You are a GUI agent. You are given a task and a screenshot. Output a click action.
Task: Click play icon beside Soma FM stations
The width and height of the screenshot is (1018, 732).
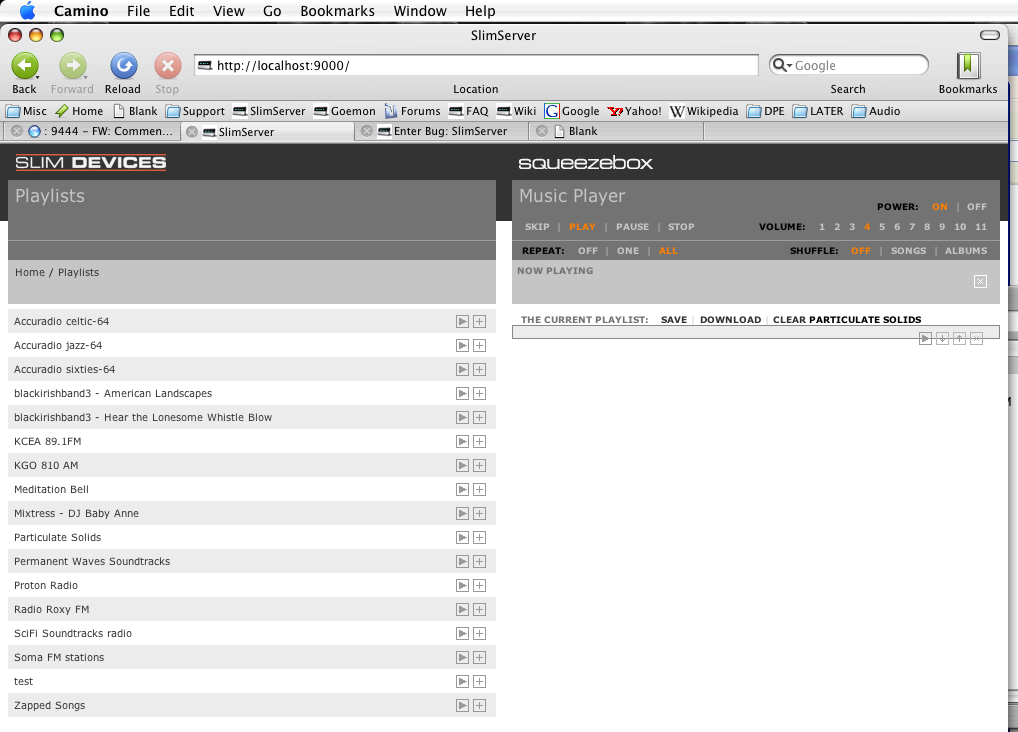click(x=462, y=658)
